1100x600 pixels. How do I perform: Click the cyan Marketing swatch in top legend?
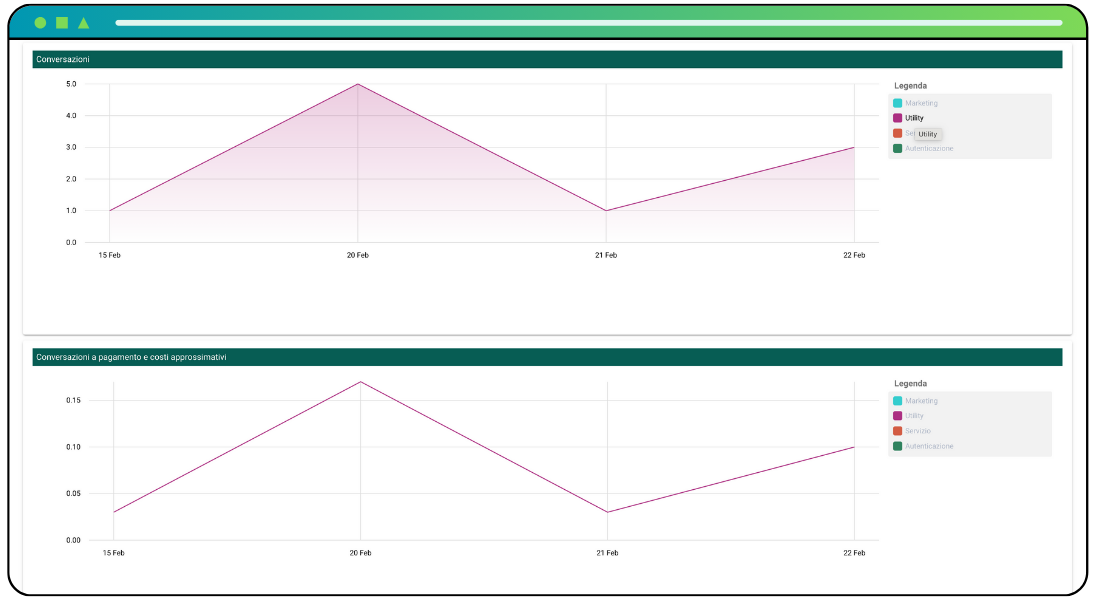[897, 103]
